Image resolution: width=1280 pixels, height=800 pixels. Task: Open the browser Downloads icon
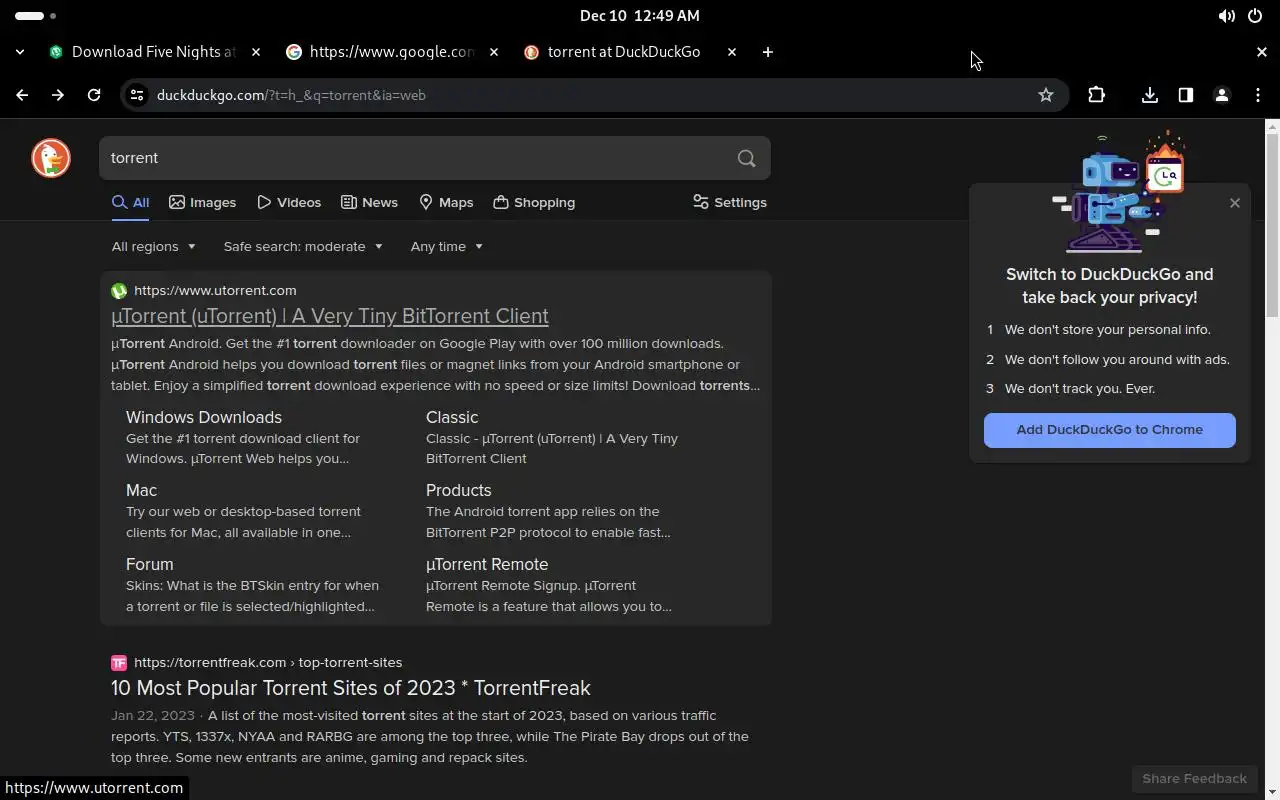[1150, 95]
